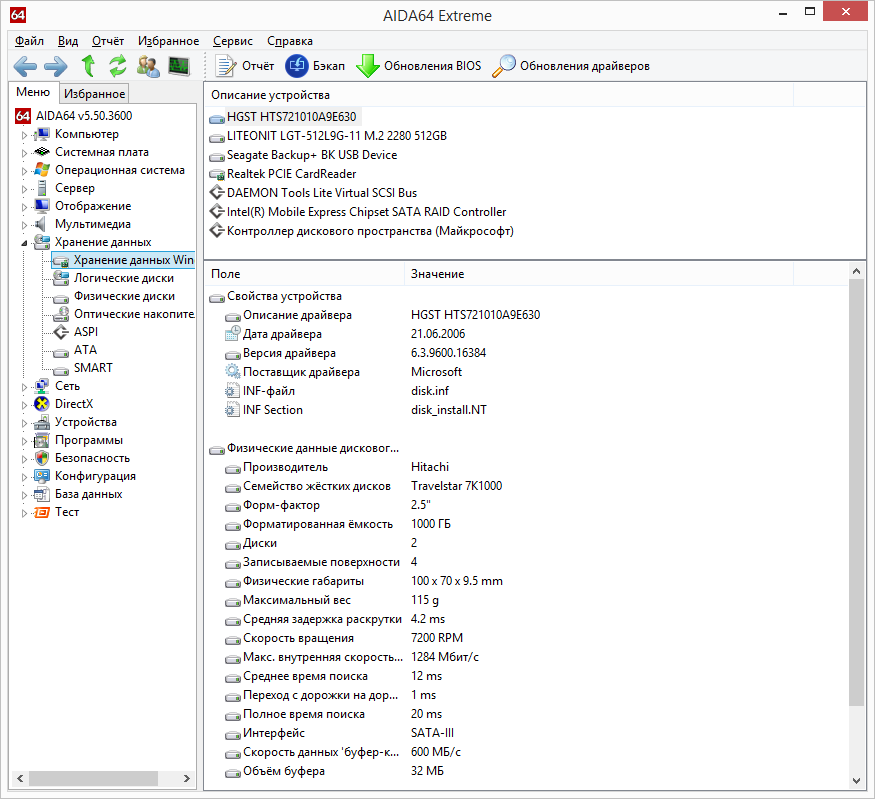Click the Безопасность shield icon
Screen dimensions: 875x799
pyautogui.click(x=42, y=458)
